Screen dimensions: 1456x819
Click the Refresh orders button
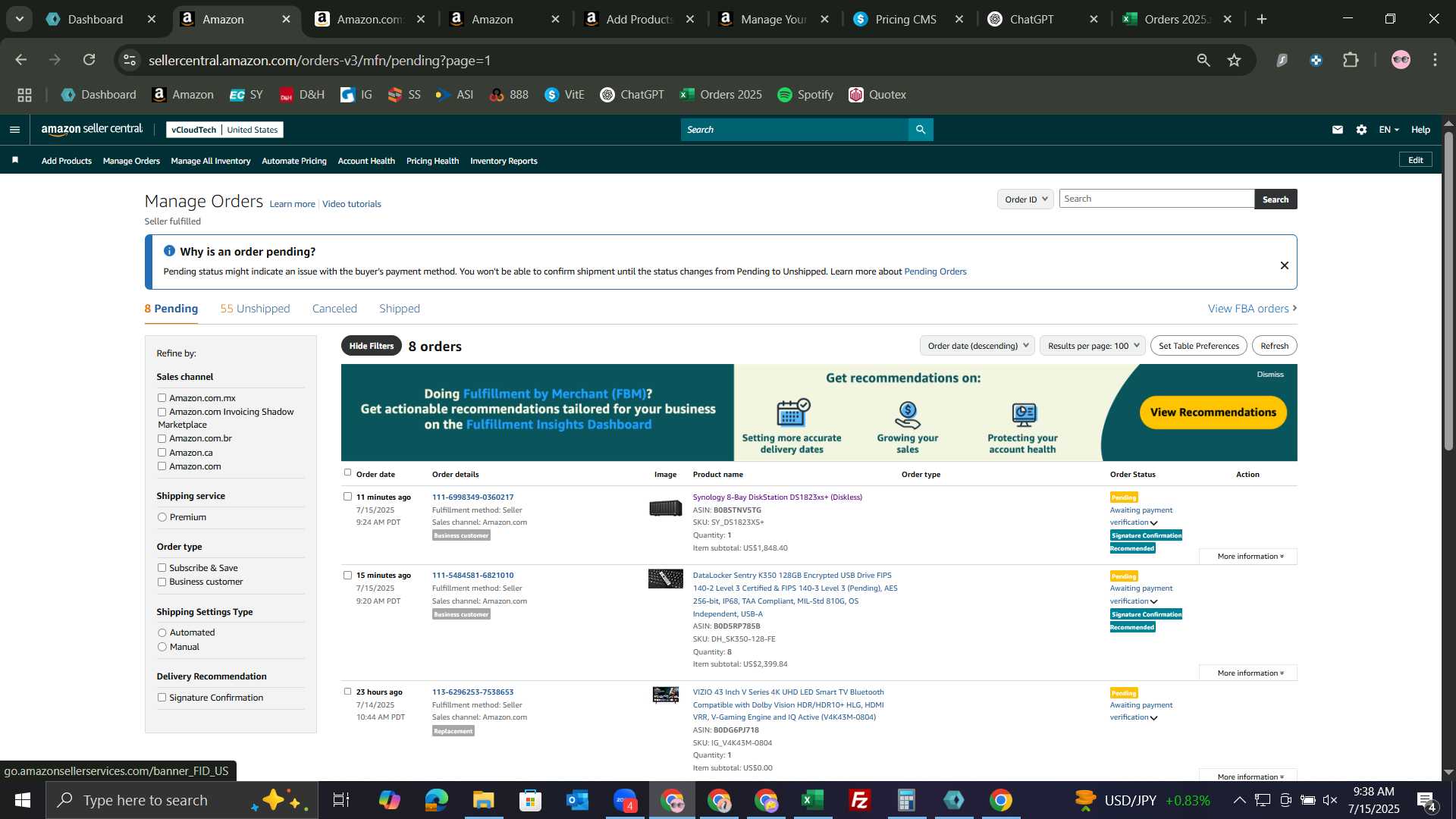click(x=1274, y=346)
